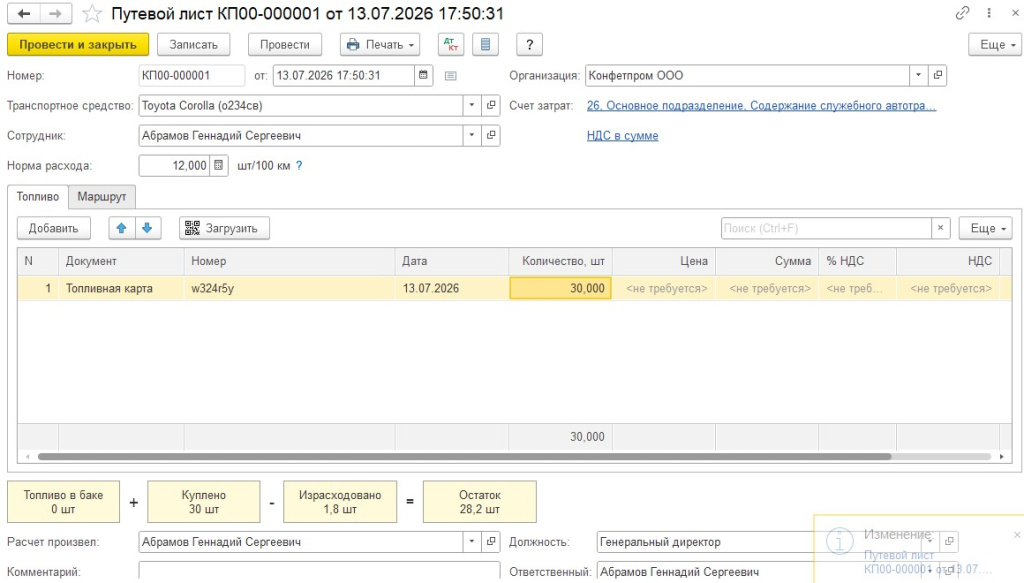Viewport: 1024px width, 583px height.
Task: Move fuel row down with blue arrow
Action: click(148, 228)
